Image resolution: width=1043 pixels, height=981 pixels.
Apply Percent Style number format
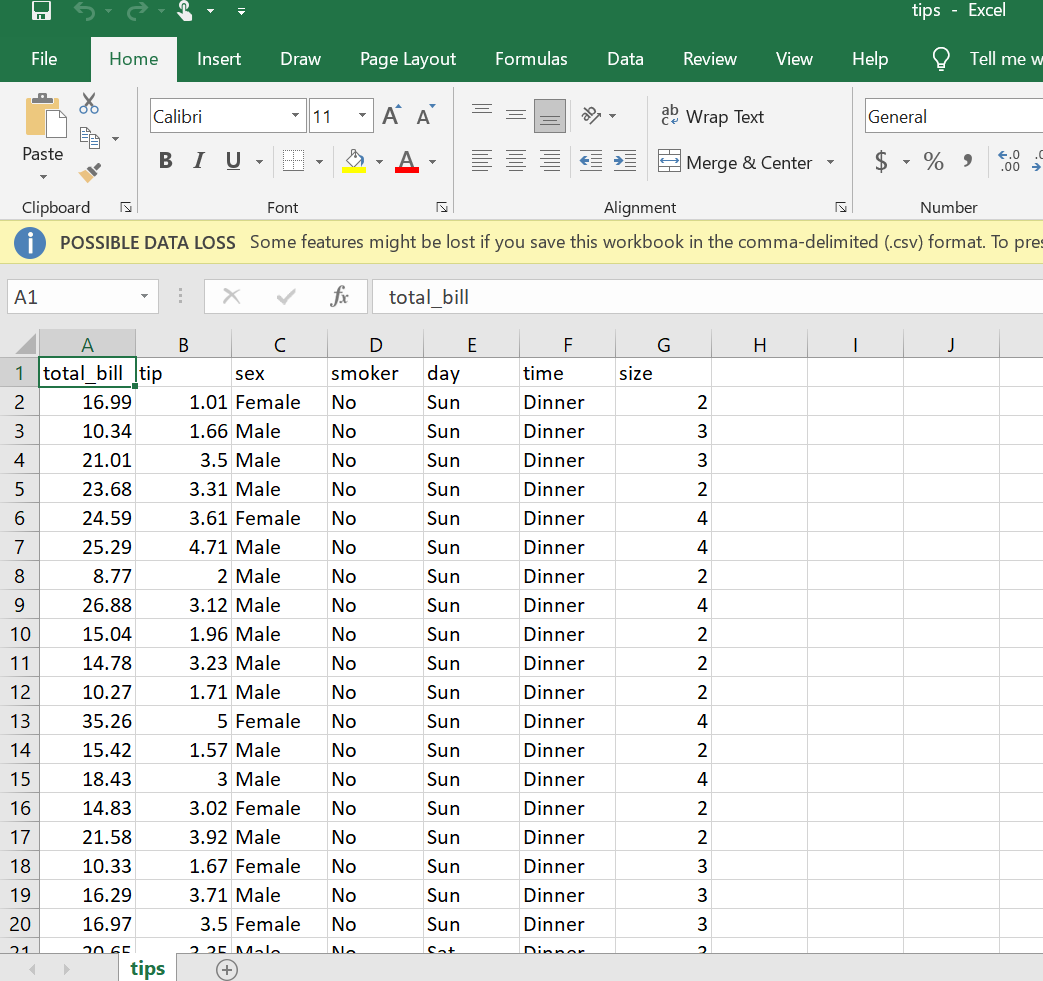[933, 161]
